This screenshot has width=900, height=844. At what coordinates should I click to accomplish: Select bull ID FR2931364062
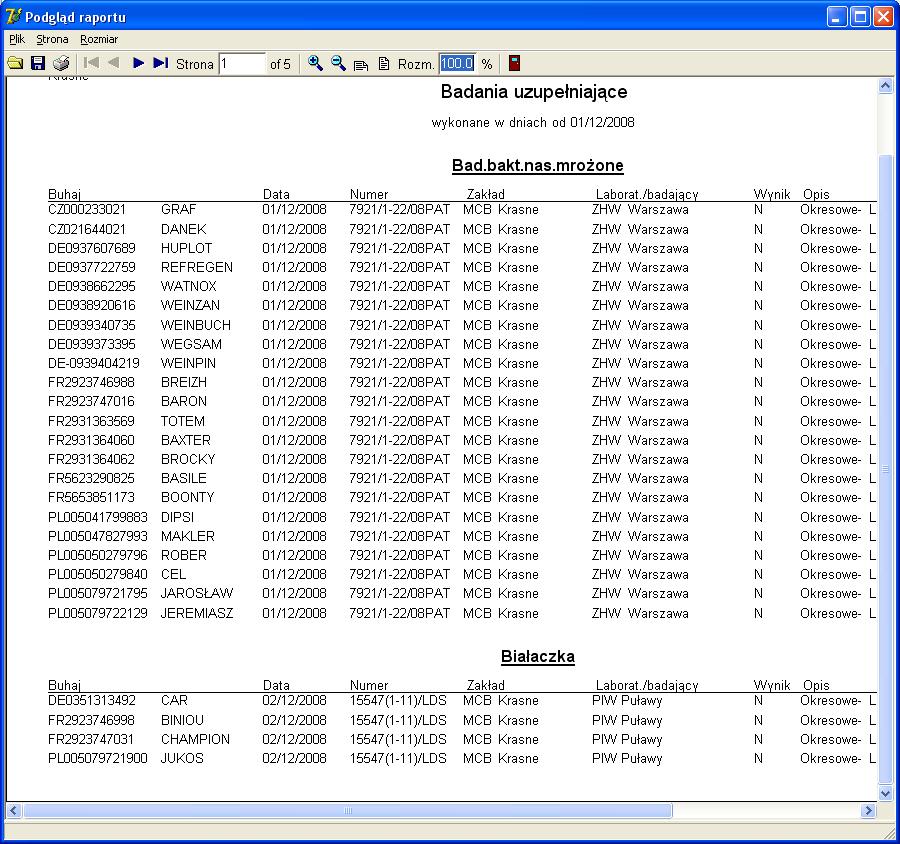tap(91, 459)
